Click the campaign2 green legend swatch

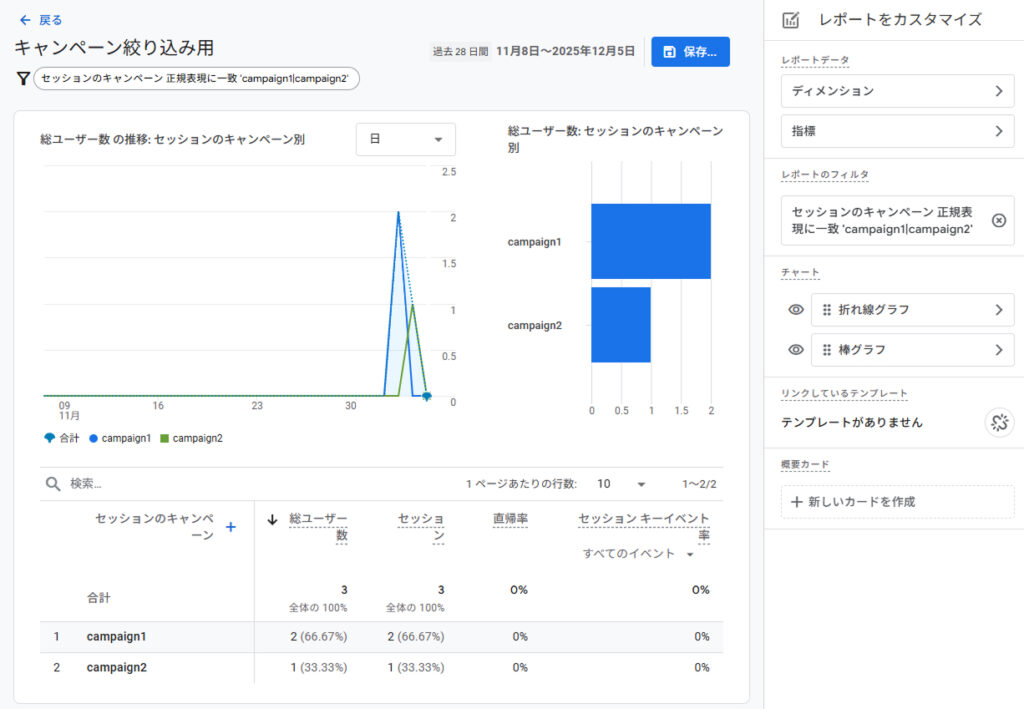[165, 438]
